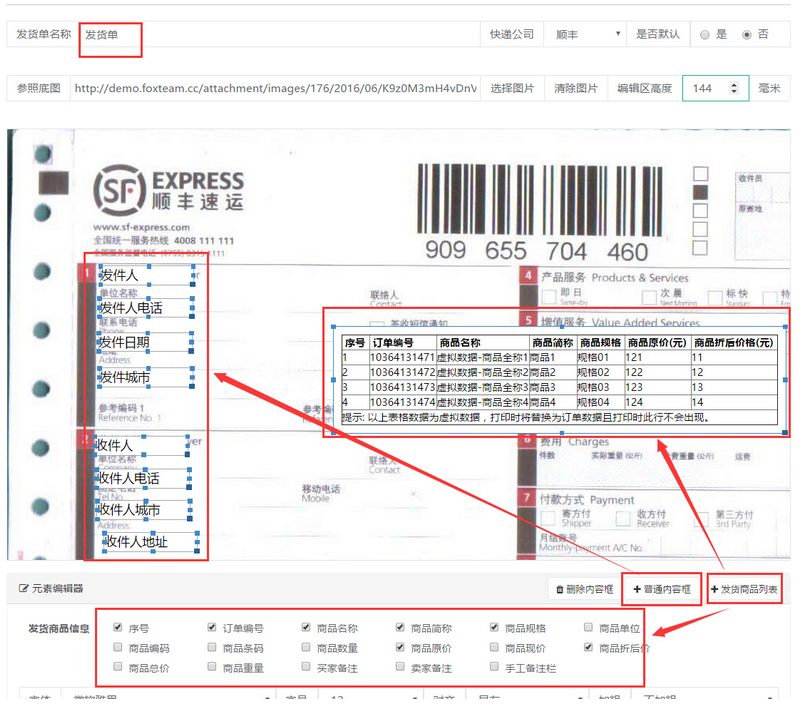The image size is (803, 705).
Task: Toggle the 商品折后价 checkbox
Action: [x=590, y=648]
